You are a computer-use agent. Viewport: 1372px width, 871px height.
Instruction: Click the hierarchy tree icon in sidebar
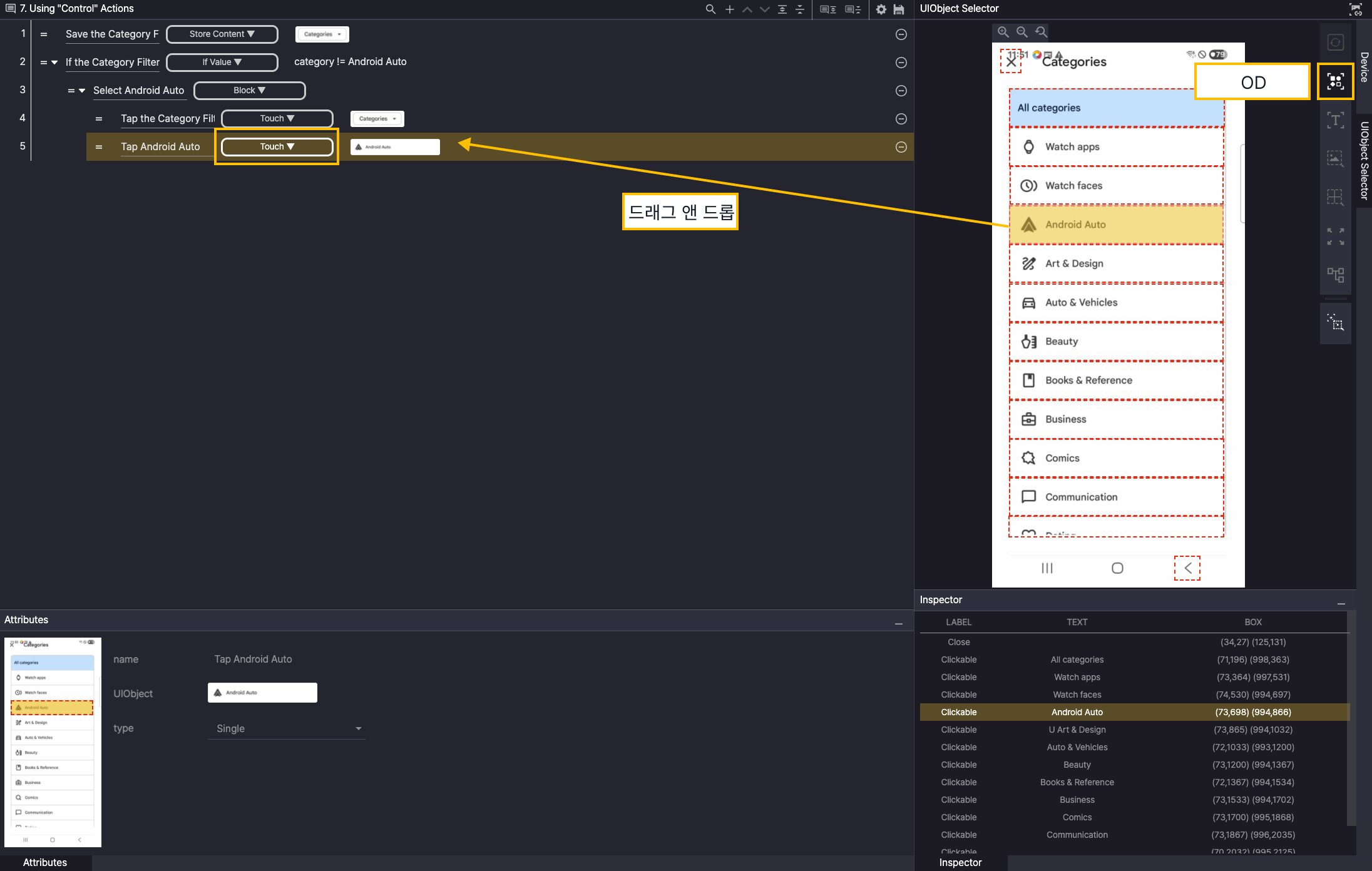coord(1335,275)
